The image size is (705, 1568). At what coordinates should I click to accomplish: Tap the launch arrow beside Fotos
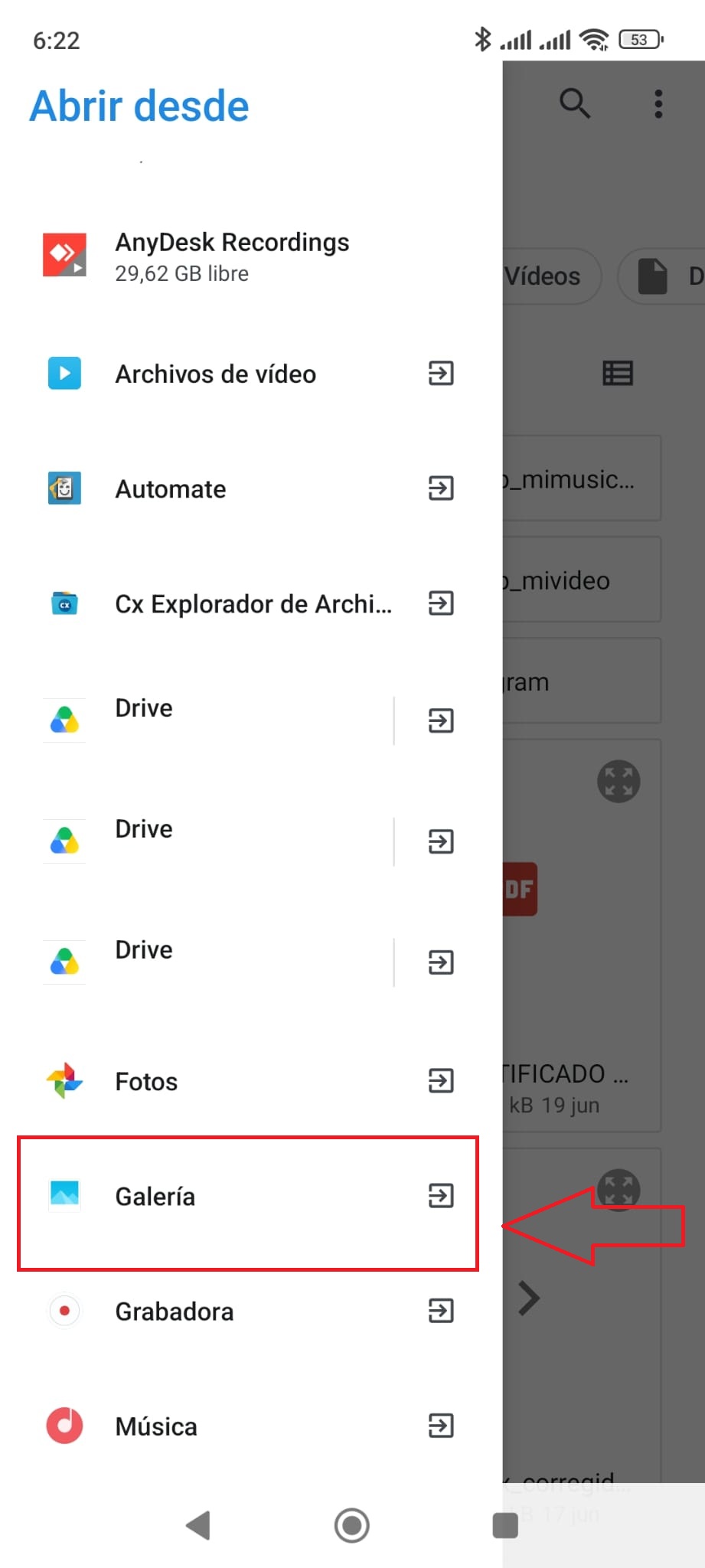pos(441,1081)
